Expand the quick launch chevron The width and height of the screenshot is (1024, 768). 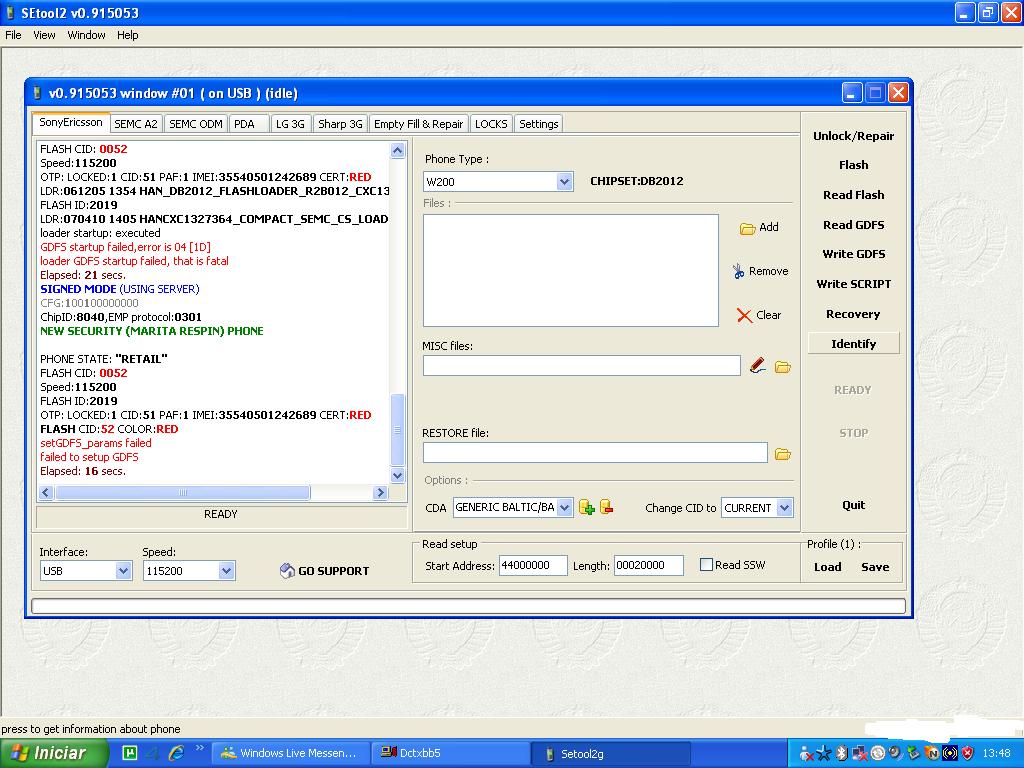(x=199, y=748)
